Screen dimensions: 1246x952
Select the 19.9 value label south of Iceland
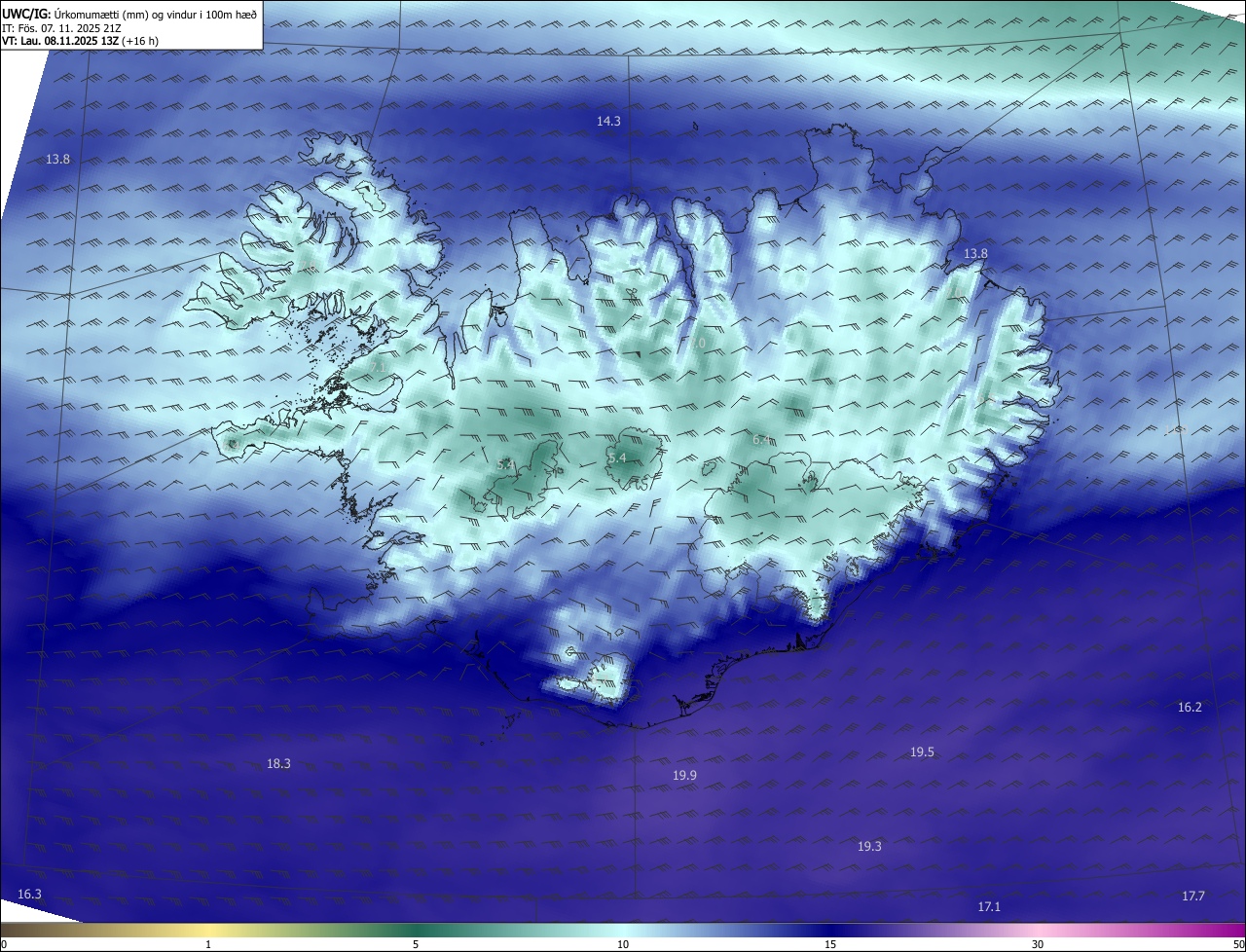click(684, 776)
